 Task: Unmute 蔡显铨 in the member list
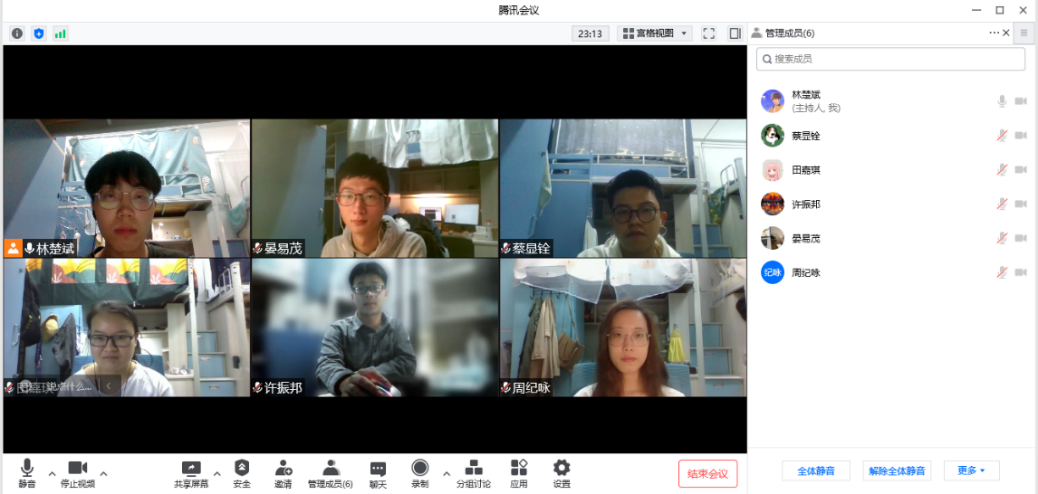[x=1001, y=135]
